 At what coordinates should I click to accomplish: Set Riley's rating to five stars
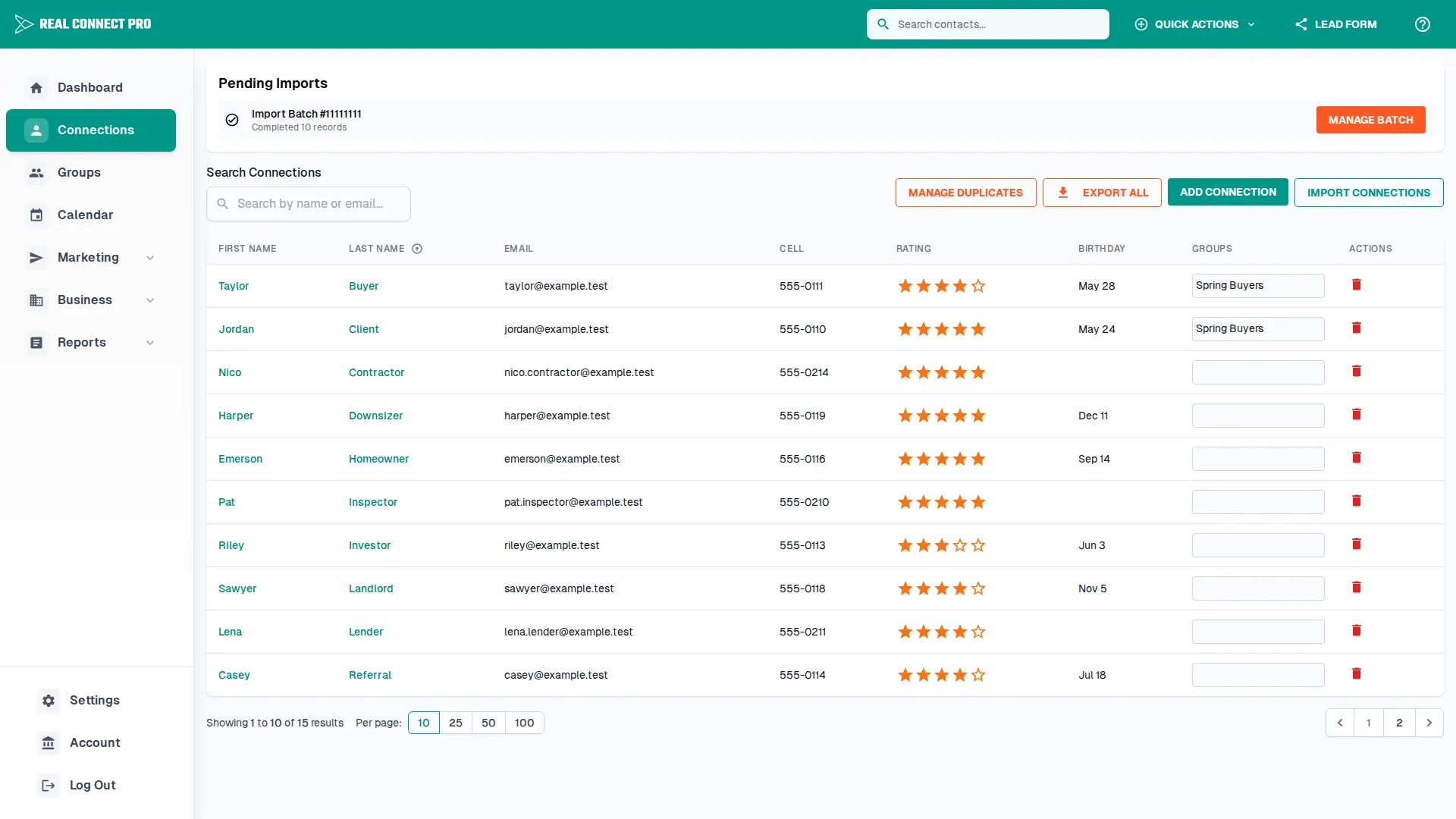pyautogui.click(x=978, y=545)
